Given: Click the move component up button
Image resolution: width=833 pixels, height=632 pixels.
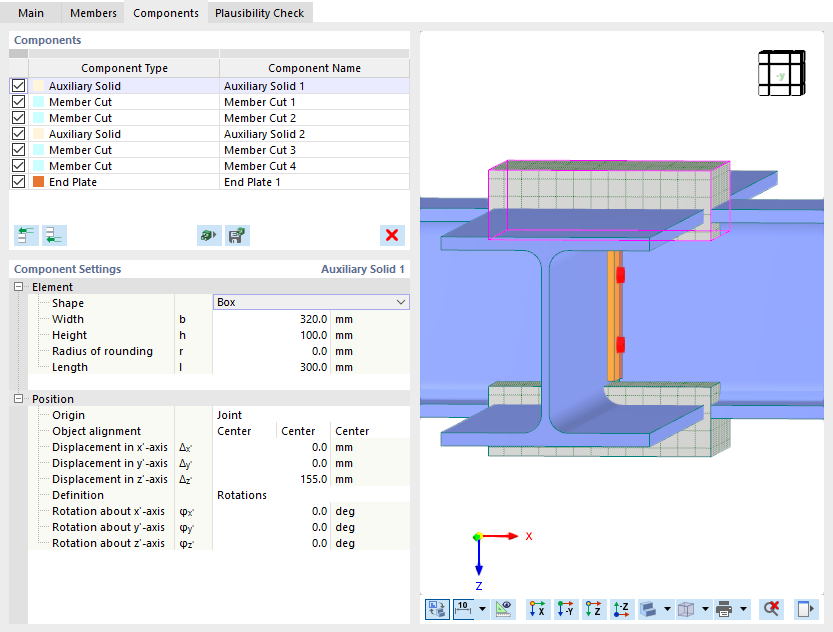Looking at the screenshot, I should [x=26, y=235].
